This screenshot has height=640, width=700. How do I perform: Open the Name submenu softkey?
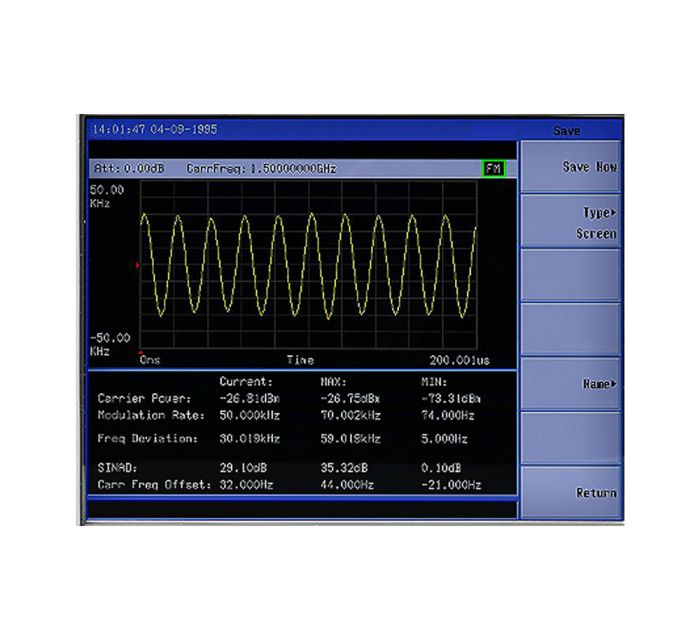coord(571,384)
